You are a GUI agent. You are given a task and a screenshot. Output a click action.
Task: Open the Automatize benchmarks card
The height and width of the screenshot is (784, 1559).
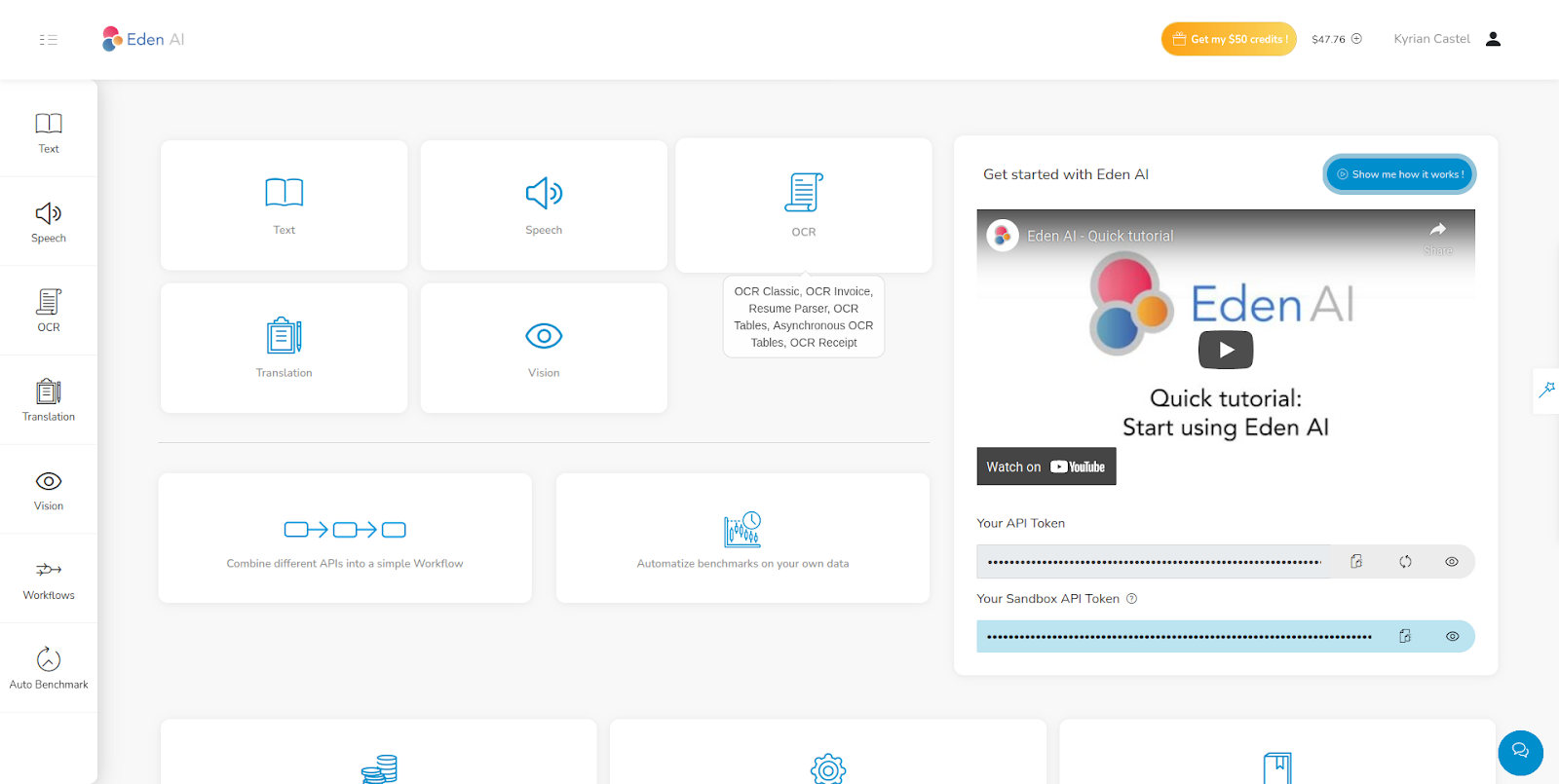[x=742, y=538]
